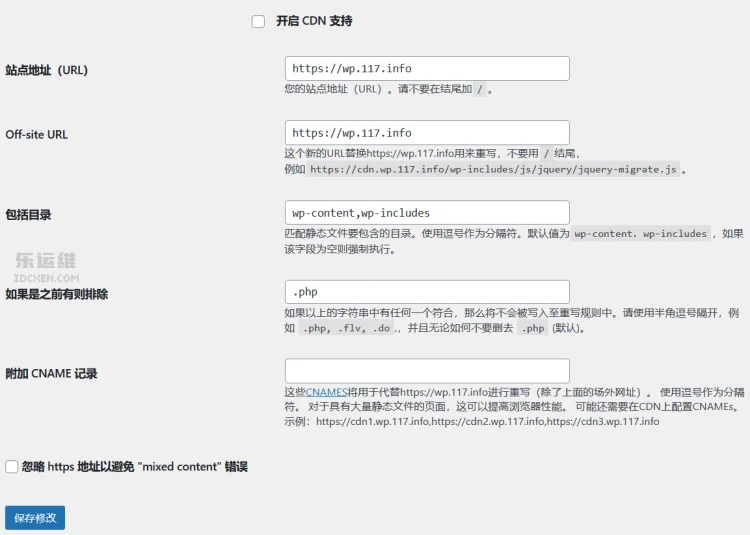Enable the 开启 CDN 支持 checkbox
The height and width of the screenshot is (535, 750).
click(x=258, y=21)
